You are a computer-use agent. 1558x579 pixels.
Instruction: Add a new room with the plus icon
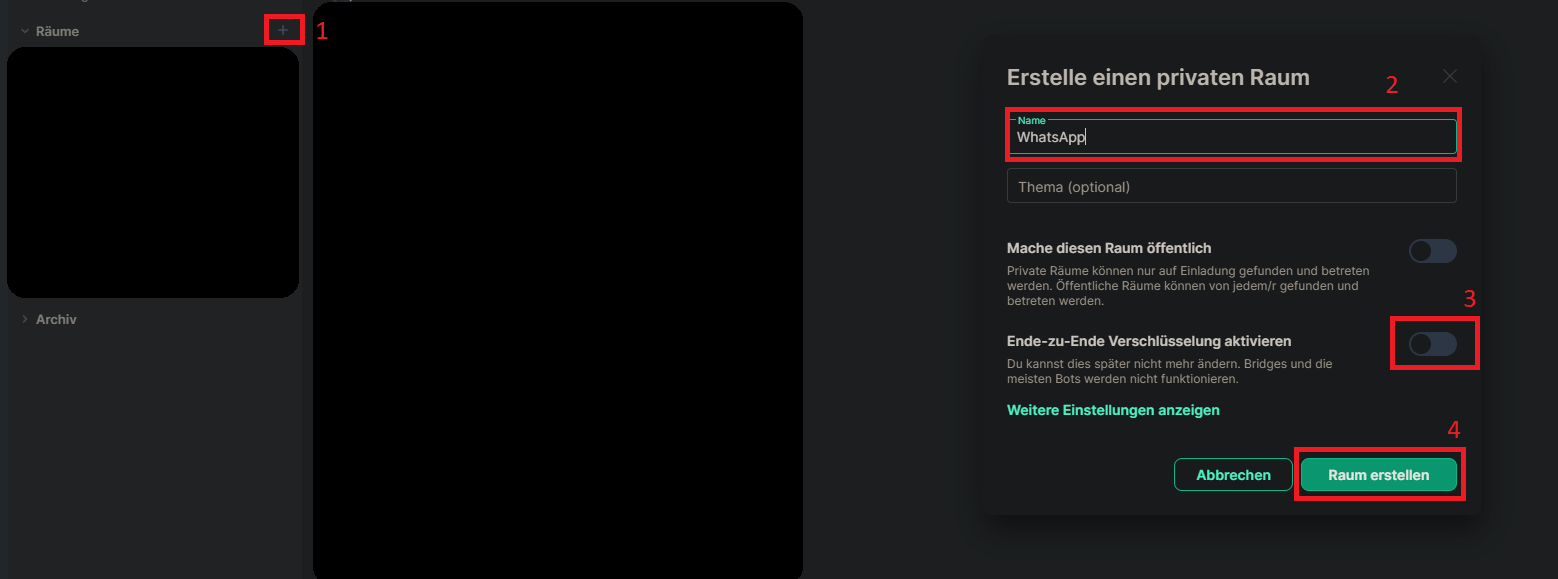pos(283,30)
